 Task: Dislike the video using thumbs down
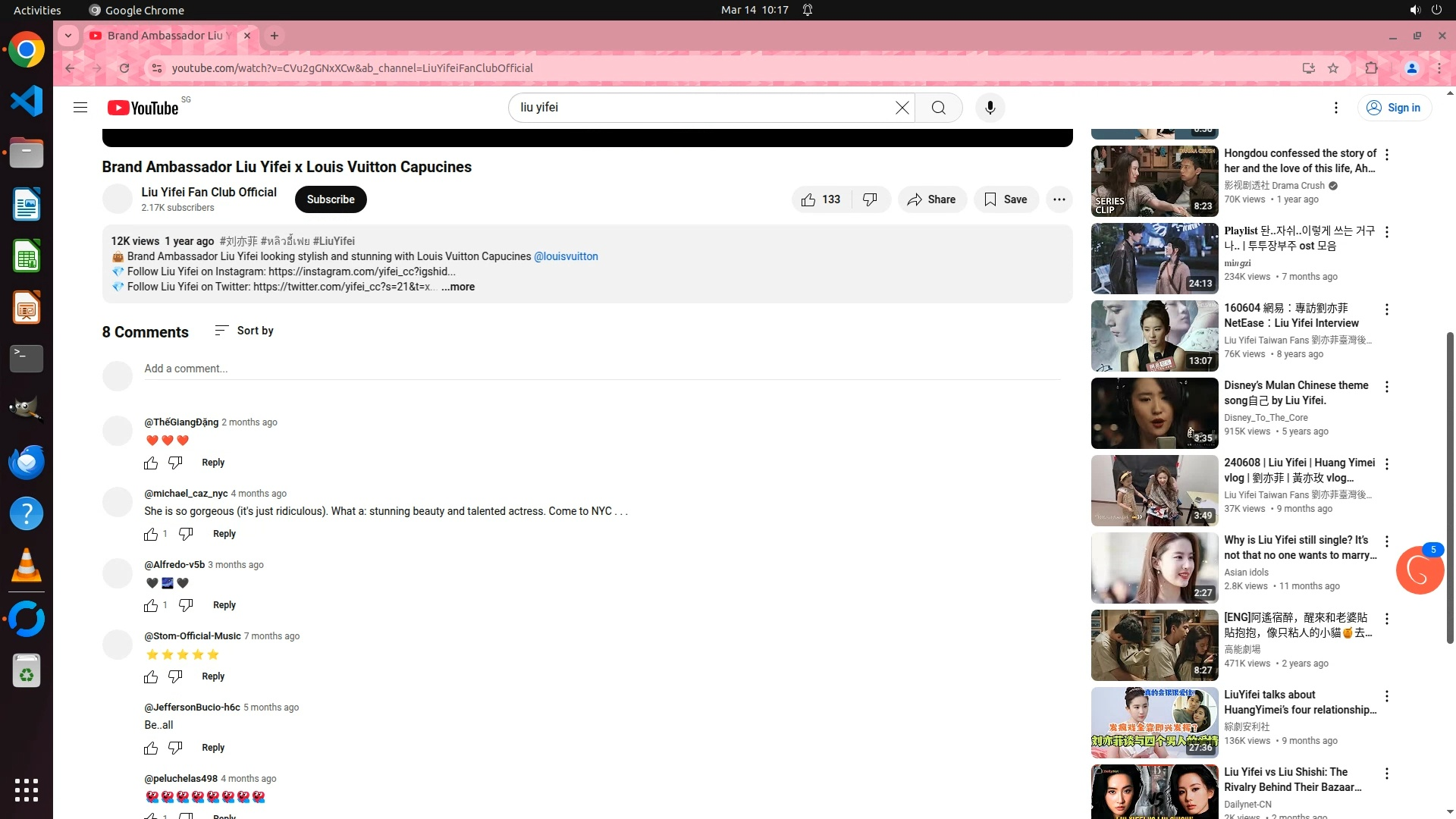tap(870, 199)
